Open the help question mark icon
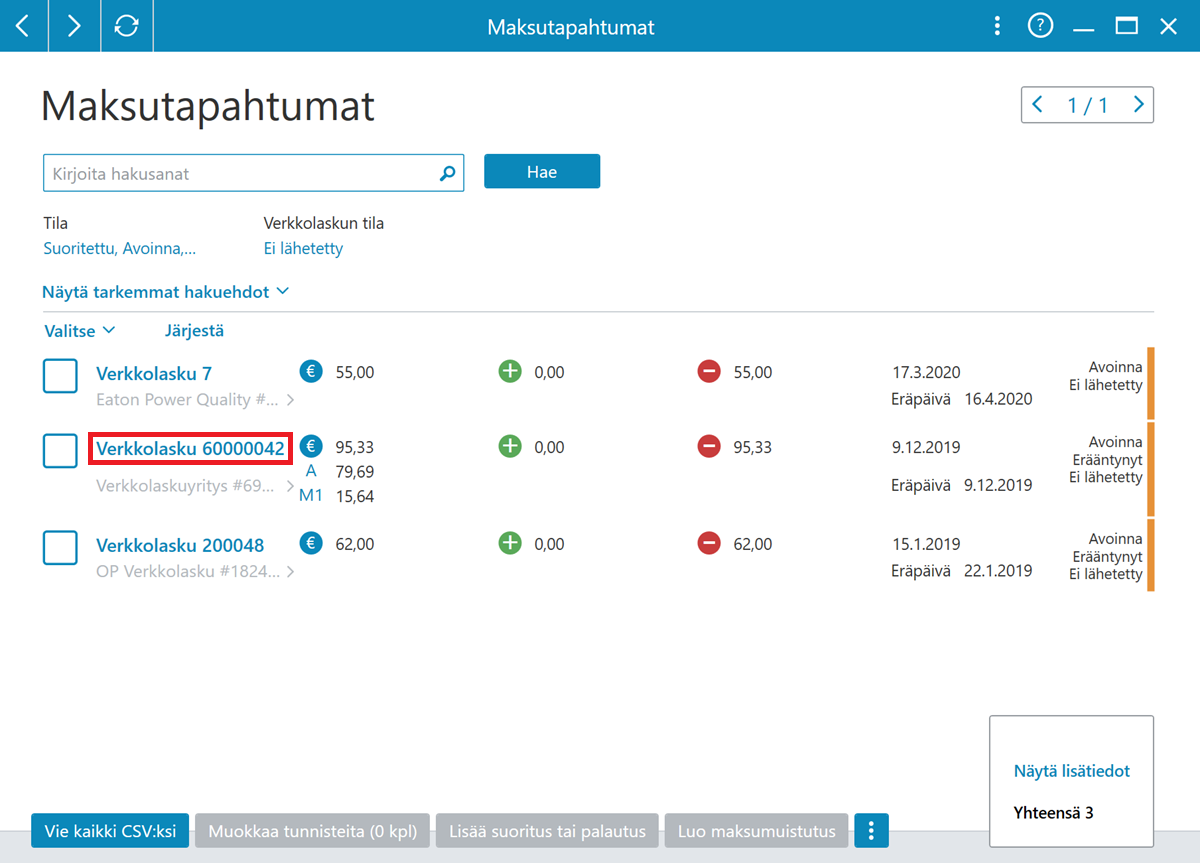Viewport: 1200px width, 863px height. pos(1040,26)
